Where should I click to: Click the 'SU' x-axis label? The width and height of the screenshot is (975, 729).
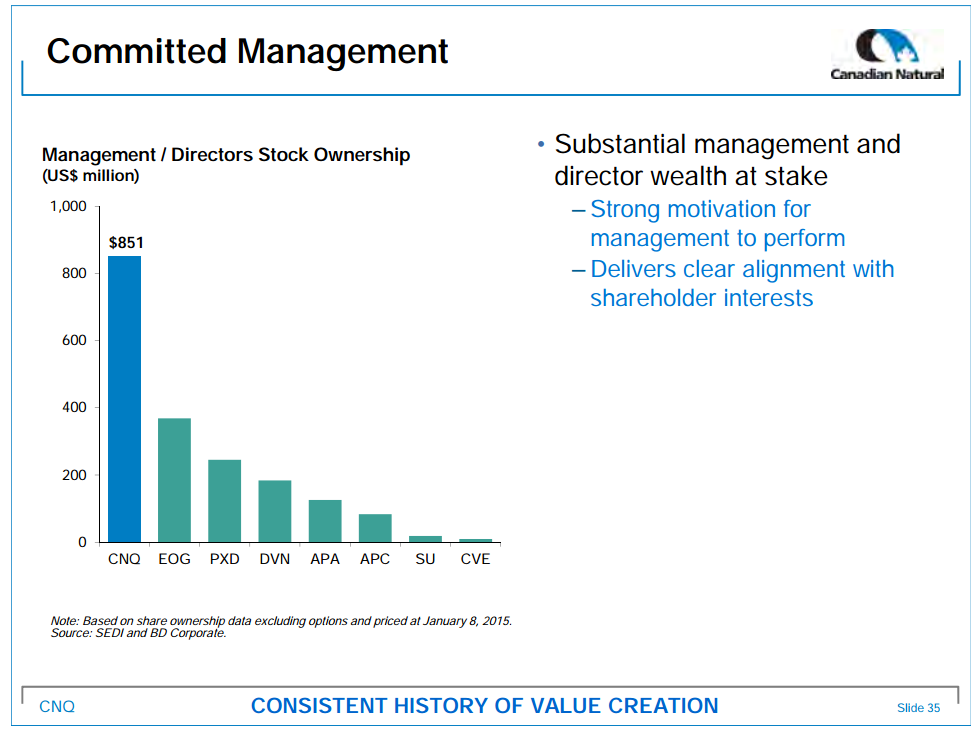(x=425, y=559)
